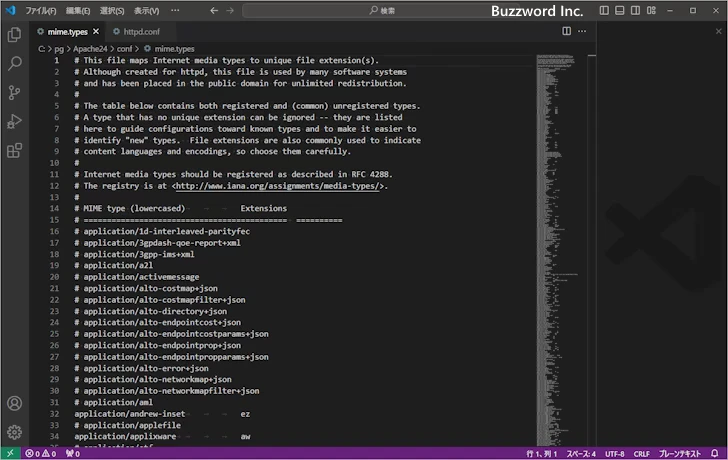The height and width of the screenshot is (460, 728).
Task: Open the Accounts menu icon
Action: (14, 404)
